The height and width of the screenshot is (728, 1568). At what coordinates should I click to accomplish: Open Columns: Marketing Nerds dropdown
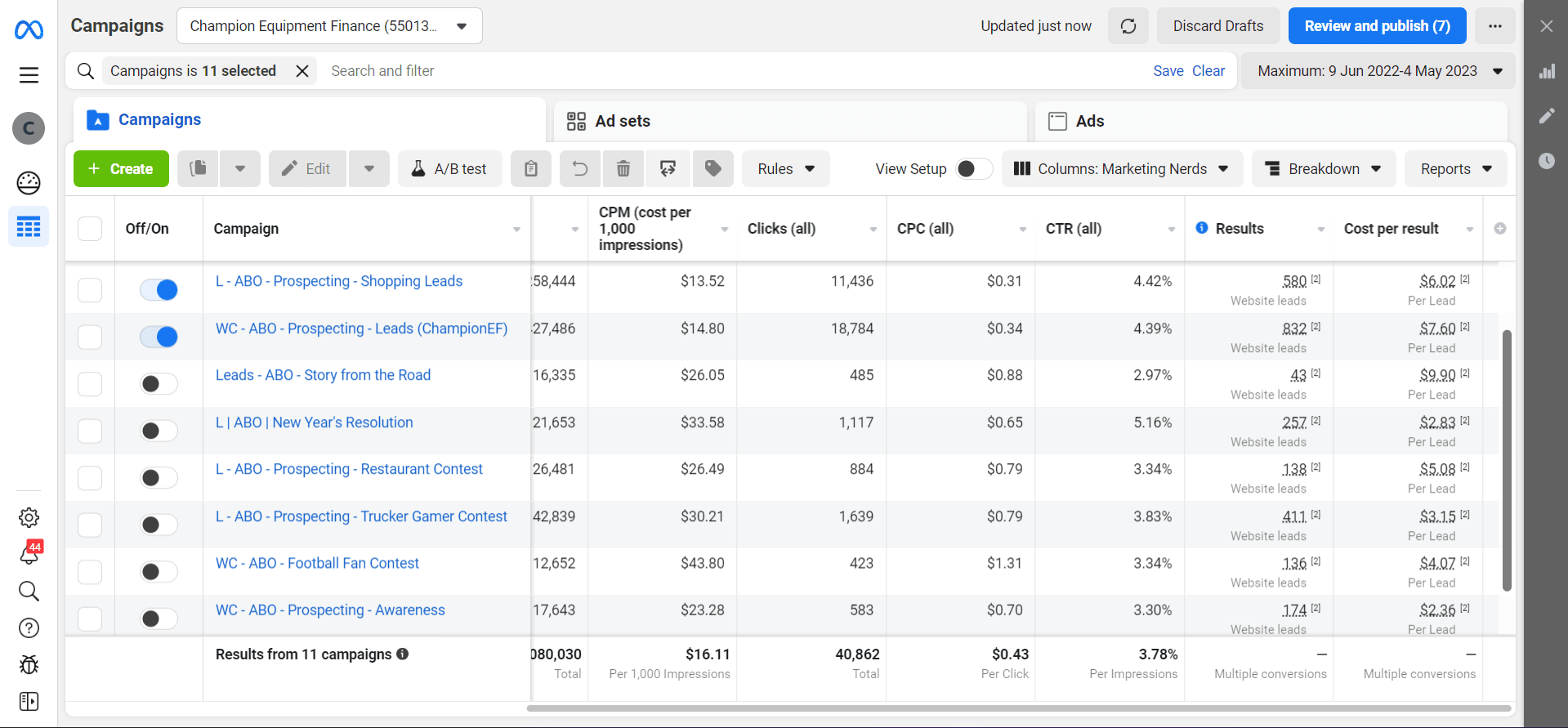coord(1122,168)
